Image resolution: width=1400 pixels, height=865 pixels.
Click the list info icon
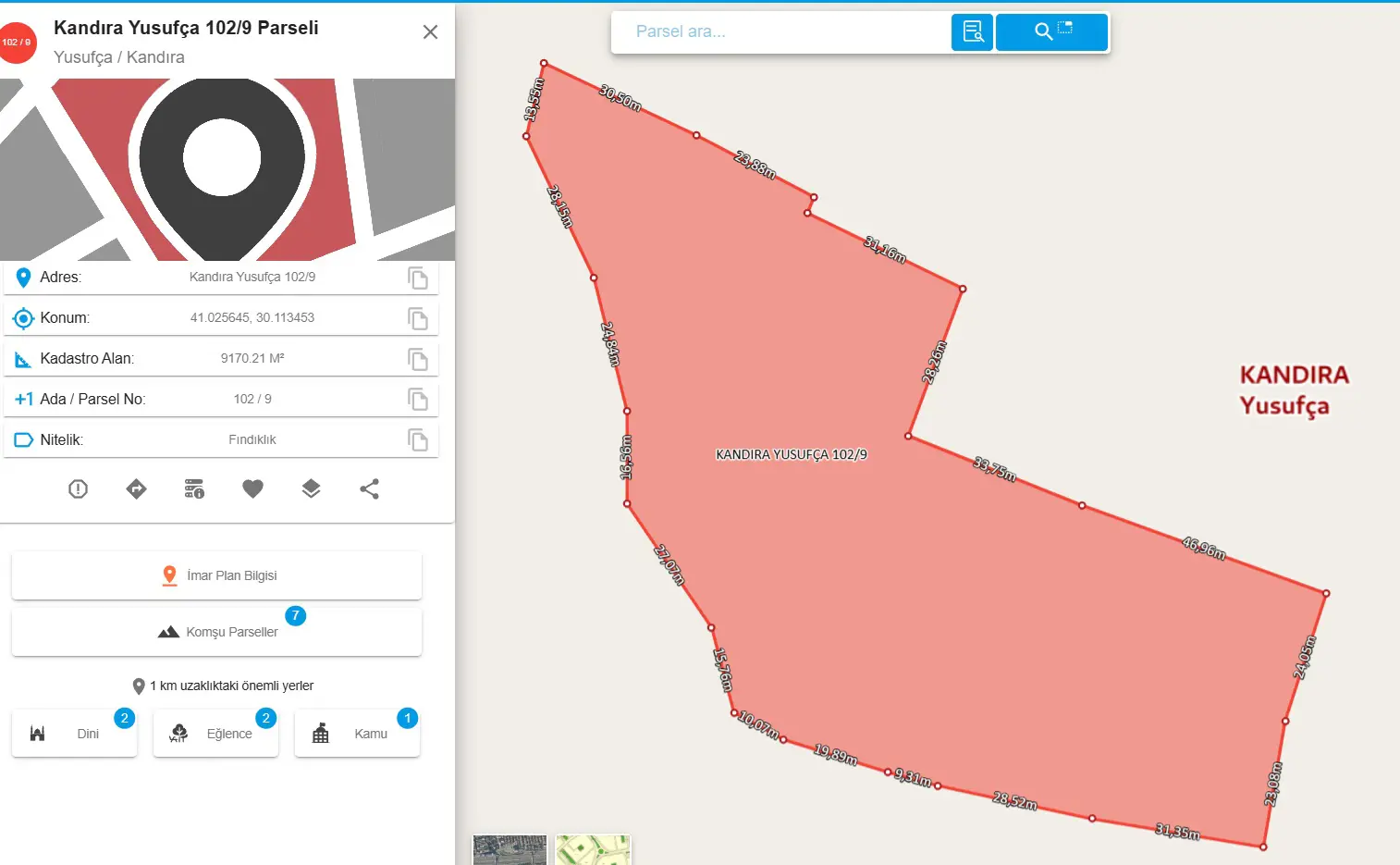click(x=195, y=489)
